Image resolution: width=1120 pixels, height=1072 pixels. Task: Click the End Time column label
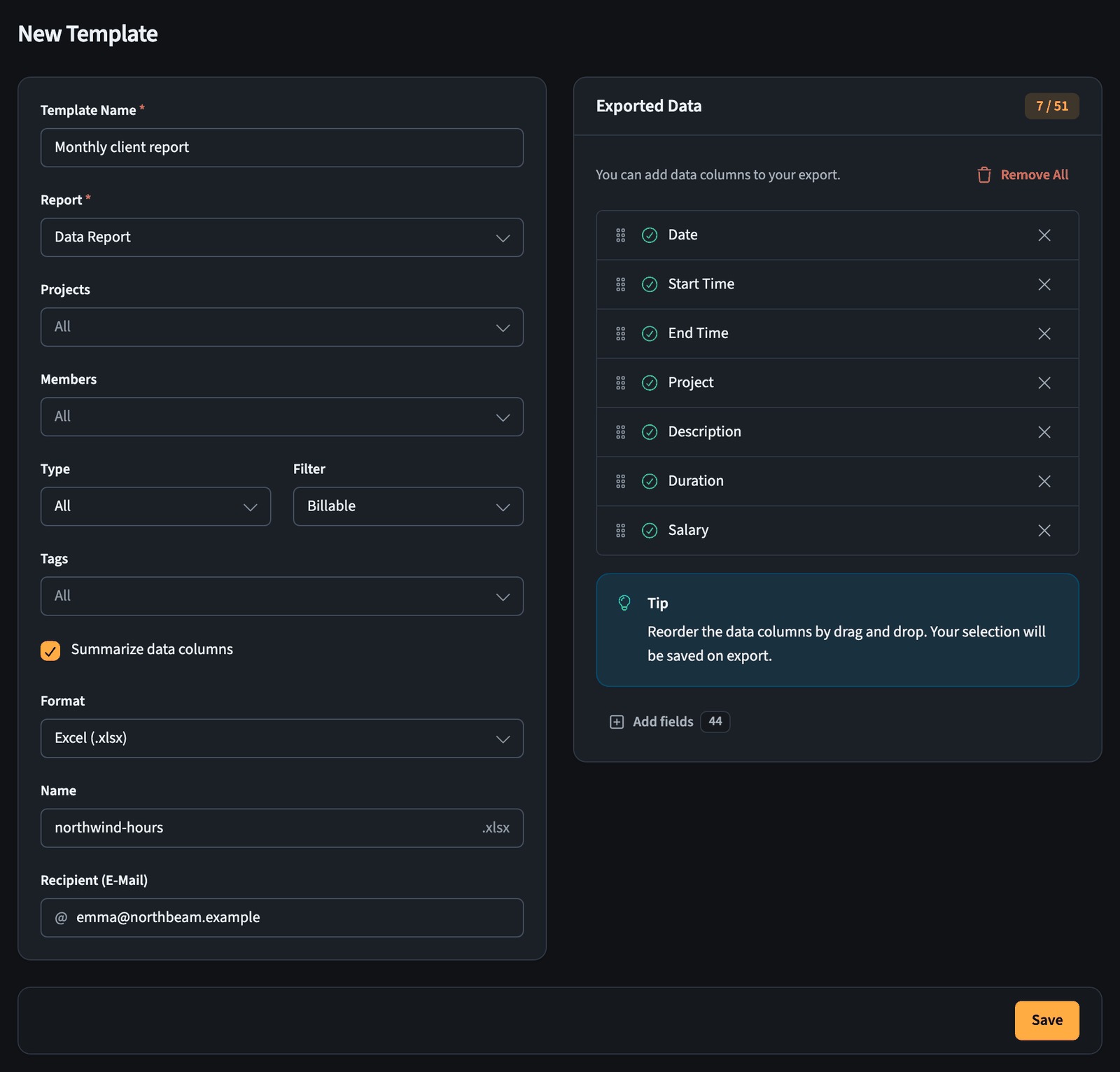click(698, 333)
